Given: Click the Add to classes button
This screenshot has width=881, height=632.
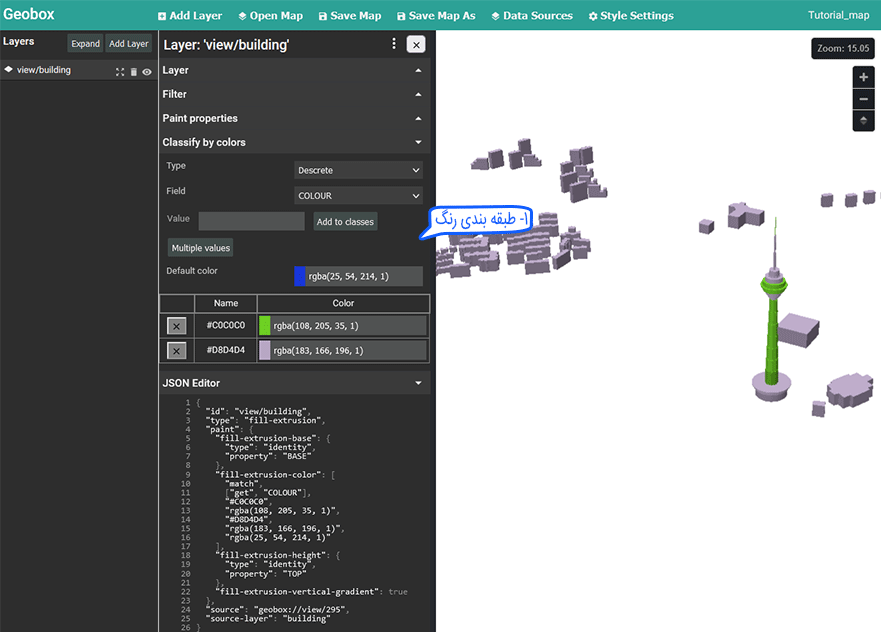Looking at the screenshot, I should coord(345,222).
